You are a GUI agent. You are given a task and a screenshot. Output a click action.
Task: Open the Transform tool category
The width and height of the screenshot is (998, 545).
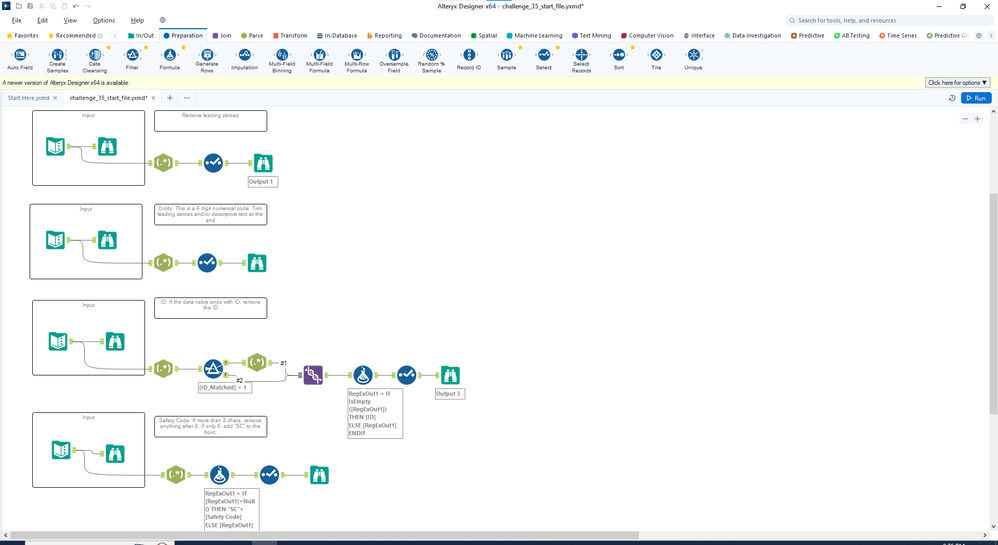[x=290, y=36]
